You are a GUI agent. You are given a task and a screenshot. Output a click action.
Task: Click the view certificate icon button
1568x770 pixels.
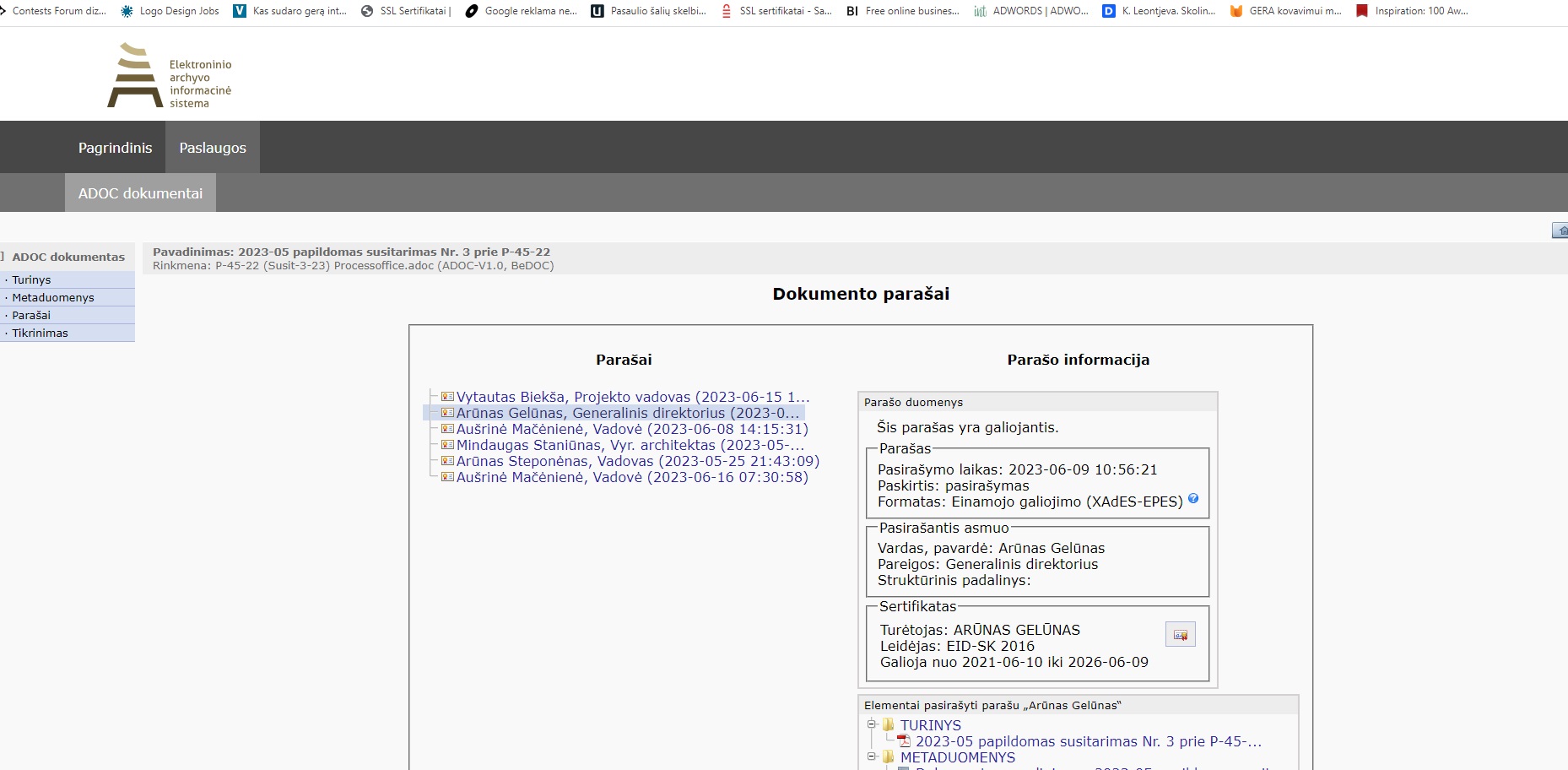click(x=1180, y=635)
